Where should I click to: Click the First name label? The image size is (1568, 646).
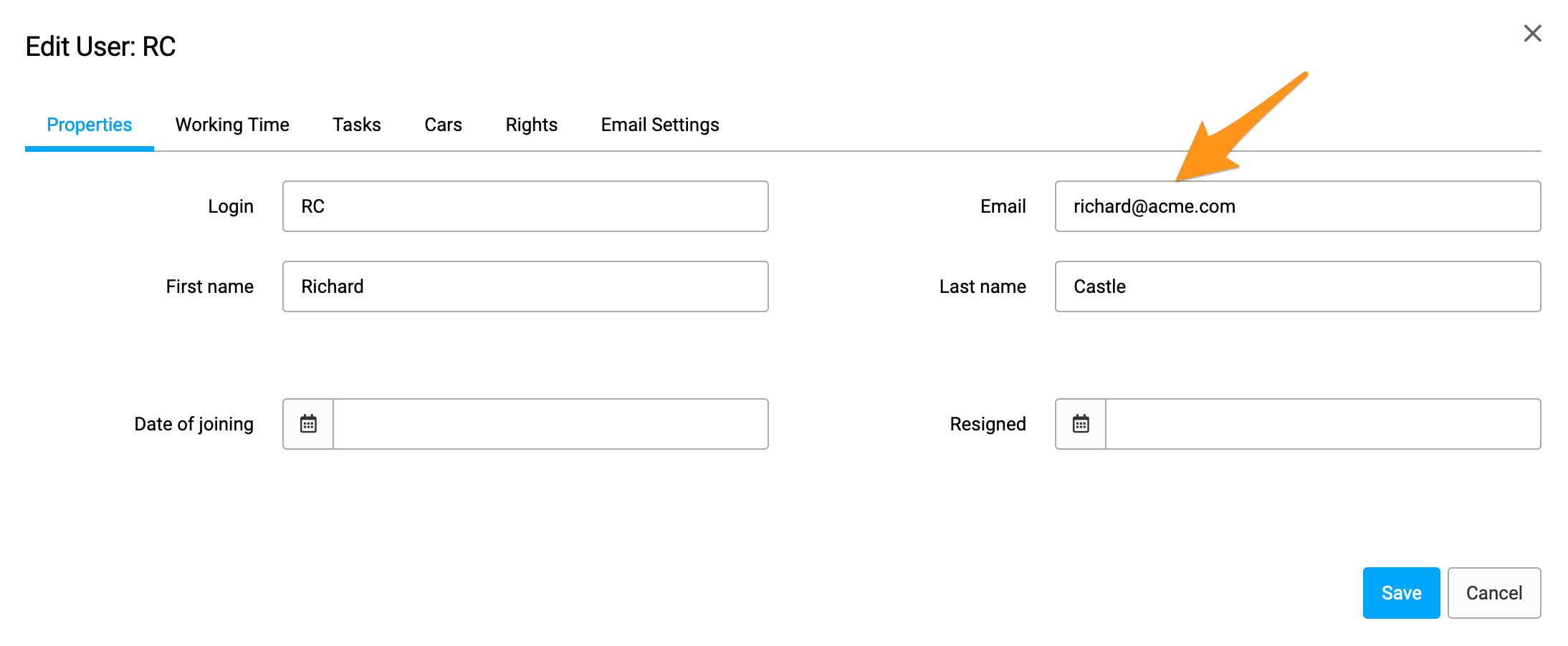click(210, 286)
